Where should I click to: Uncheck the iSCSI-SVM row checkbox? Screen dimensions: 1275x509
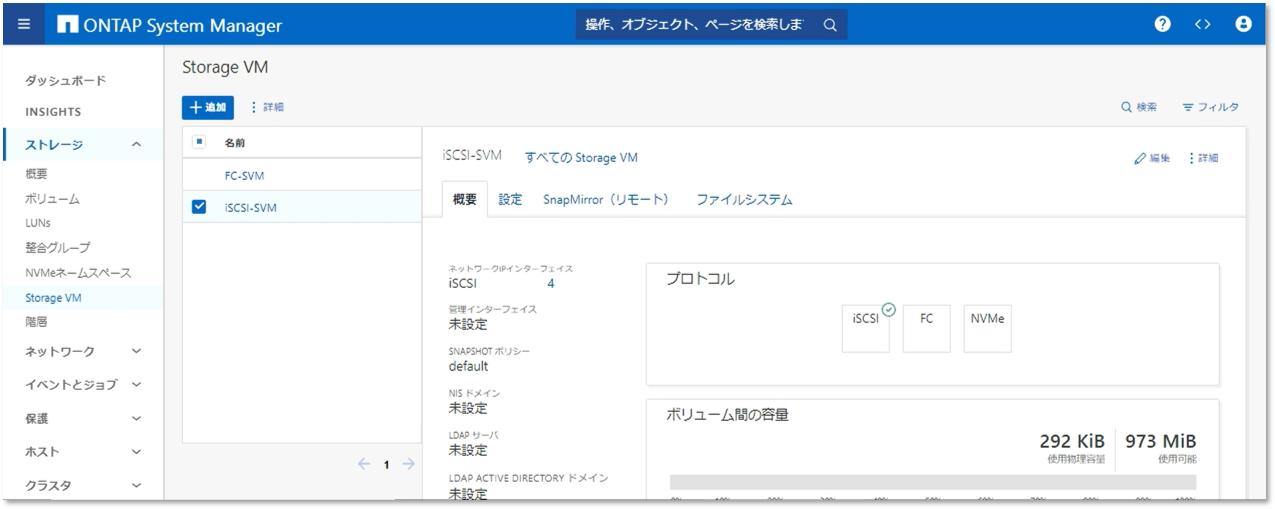199,207
